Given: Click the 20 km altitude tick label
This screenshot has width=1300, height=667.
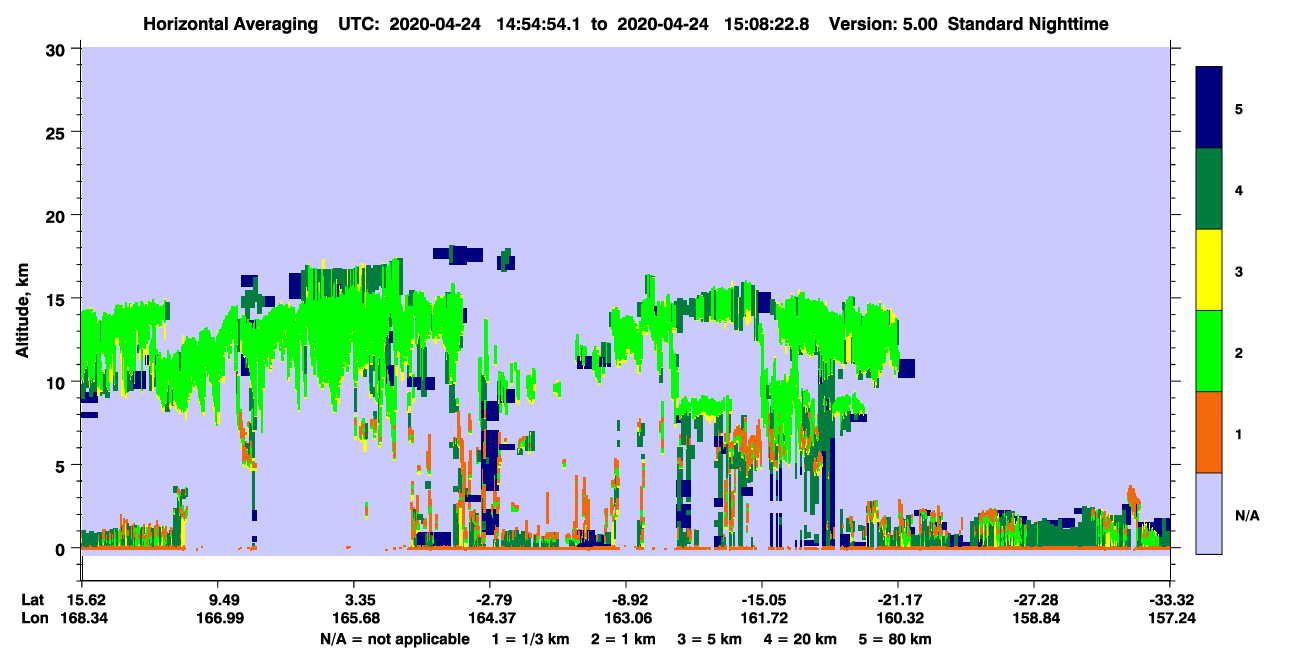Looking at the screenshot, I should [59, 215].
